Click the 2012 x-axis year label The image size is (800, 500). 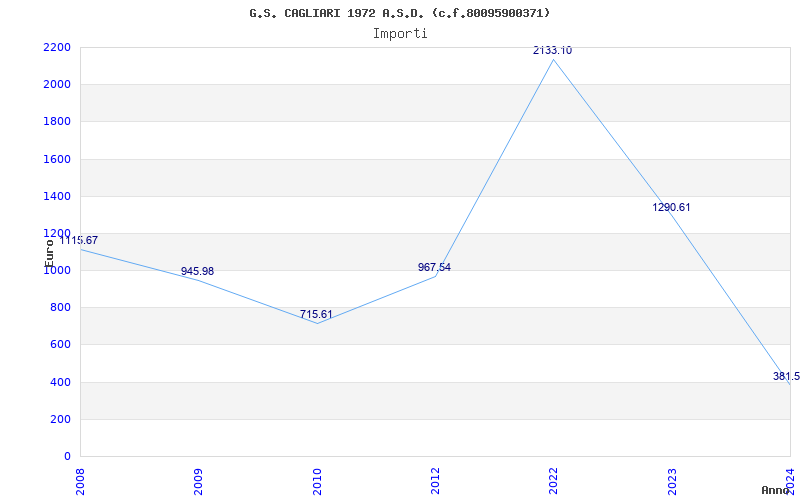tap(435, 481)
